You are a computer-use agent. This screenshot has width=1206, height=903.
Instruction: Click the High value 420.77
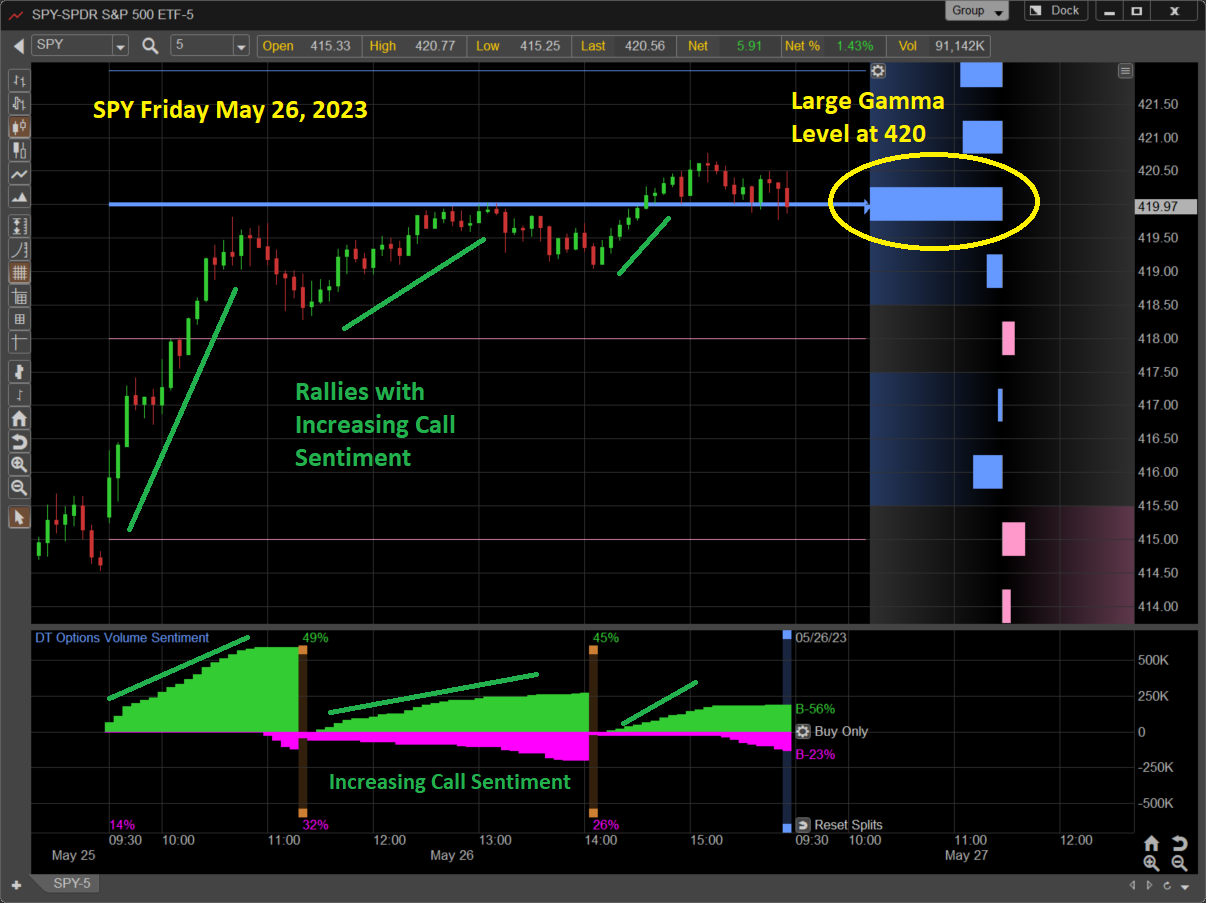[434, 46]
